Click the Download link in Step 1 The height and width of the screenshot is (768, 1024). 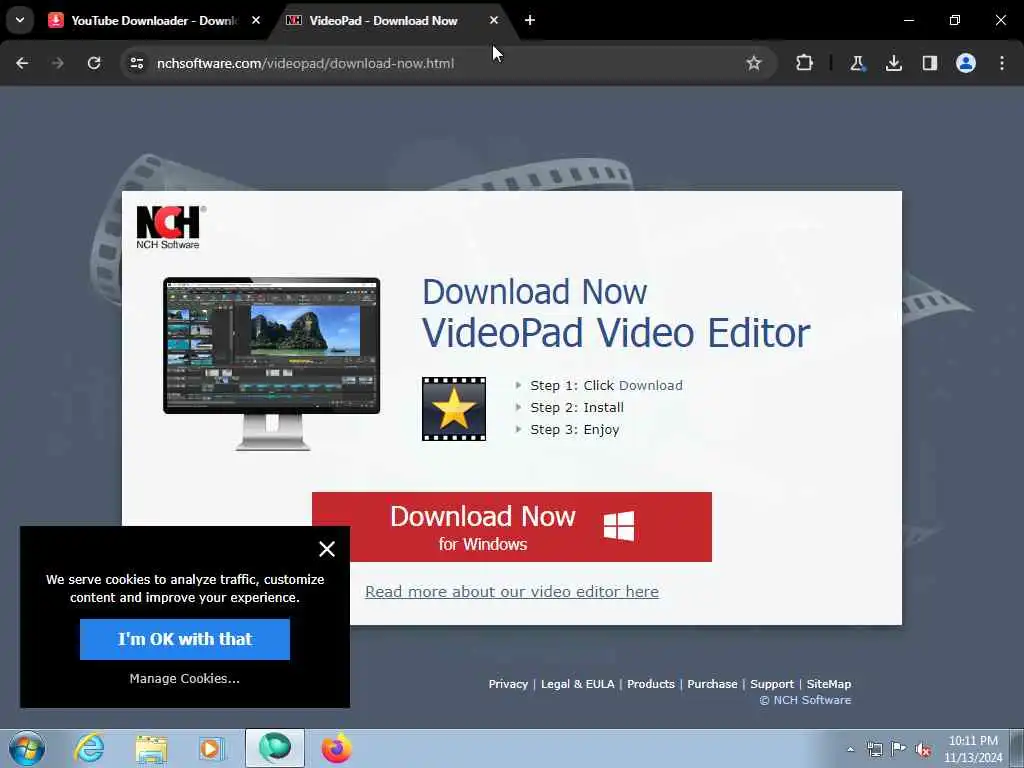pos(650,385)
